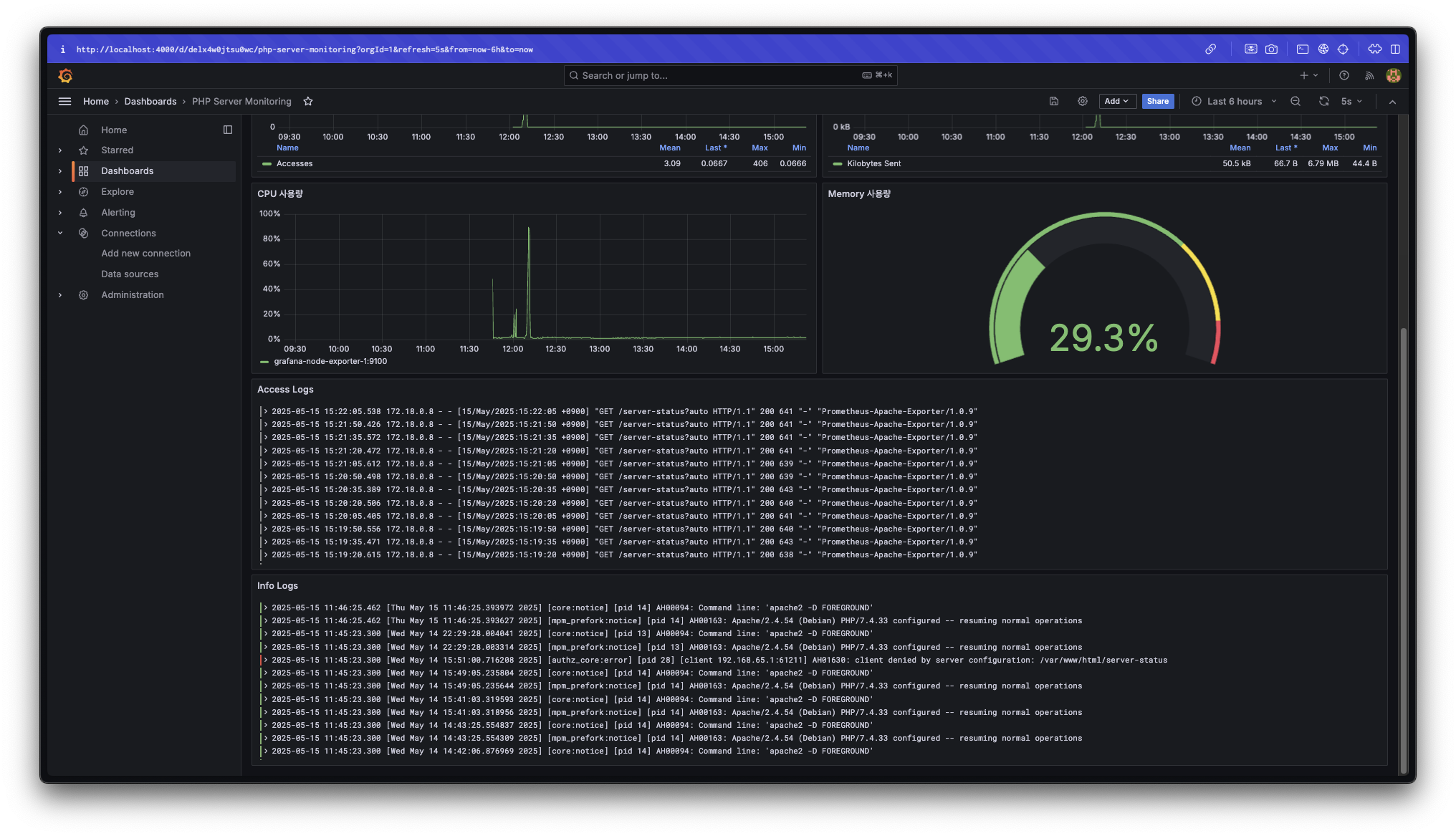Toggle grafana-node-exporter-1:9100 legend series
This screenshot has width=1456, height=836.
pyautogui.click(x=330, y=362)
